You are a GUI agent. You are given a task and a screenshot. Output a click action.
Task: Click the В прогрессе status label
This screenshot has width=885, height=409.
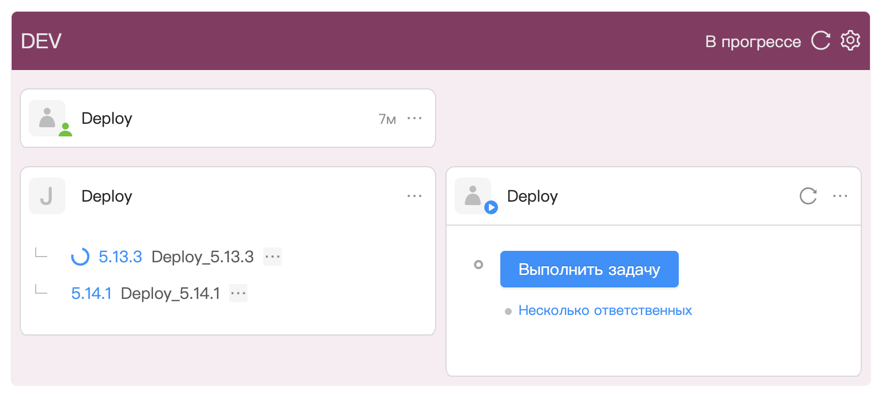click(752, 42)
